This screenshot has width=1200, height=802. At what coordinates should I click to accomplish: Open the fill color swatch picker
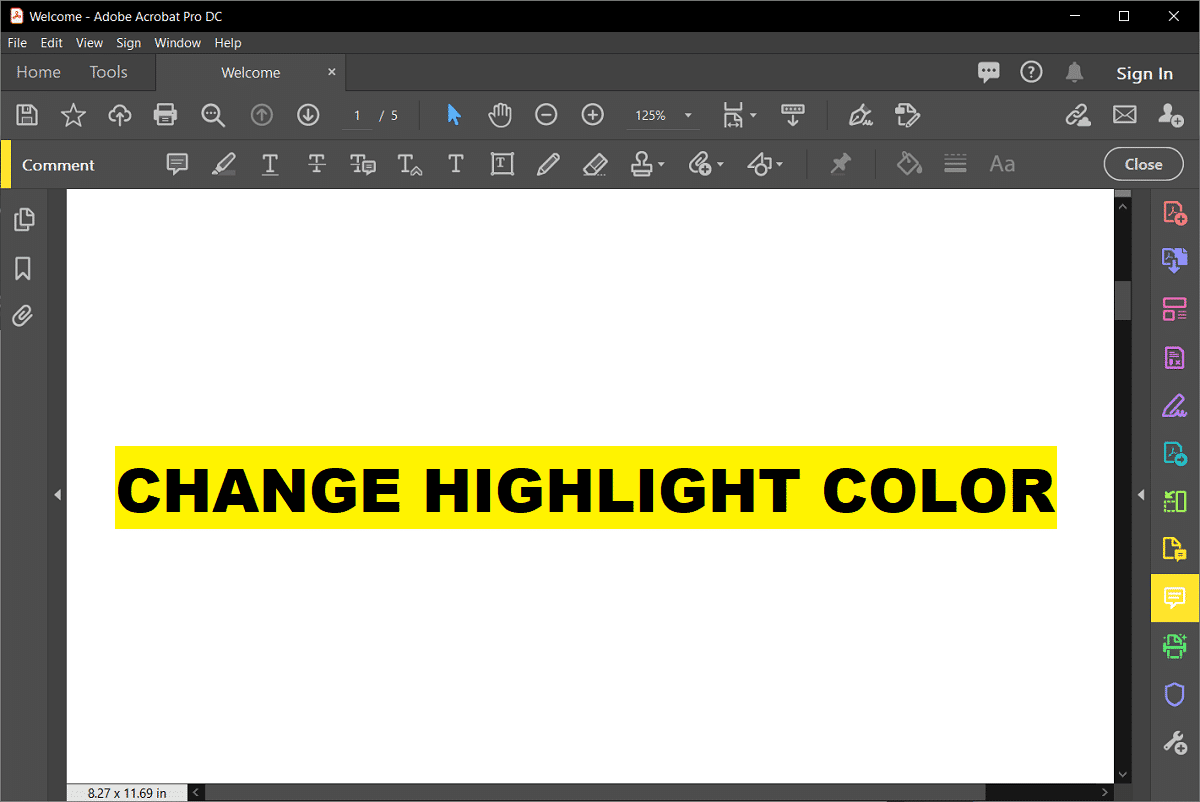(908, 163)
